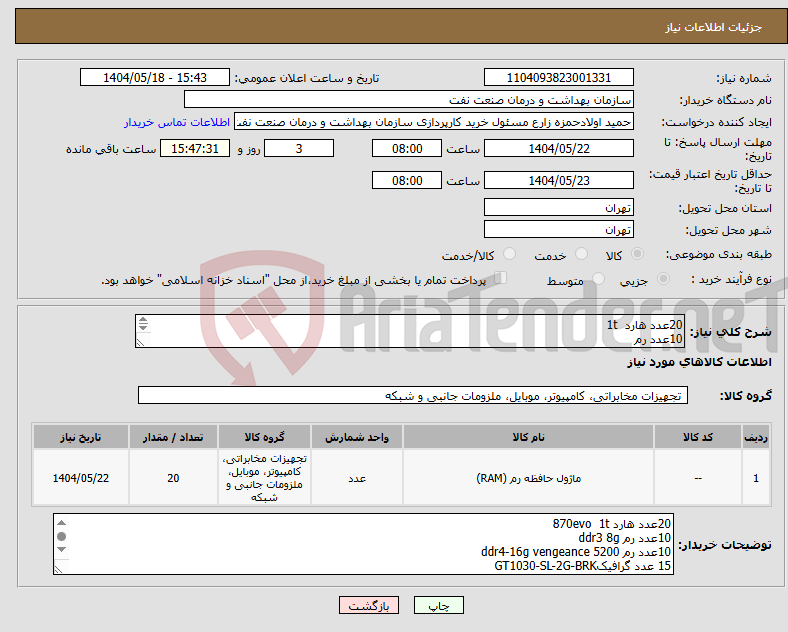The width and height of the screenshot is (788, 632).
Task: Click the ماژول حافظه رم (RAM) cell
Action: 528,478
